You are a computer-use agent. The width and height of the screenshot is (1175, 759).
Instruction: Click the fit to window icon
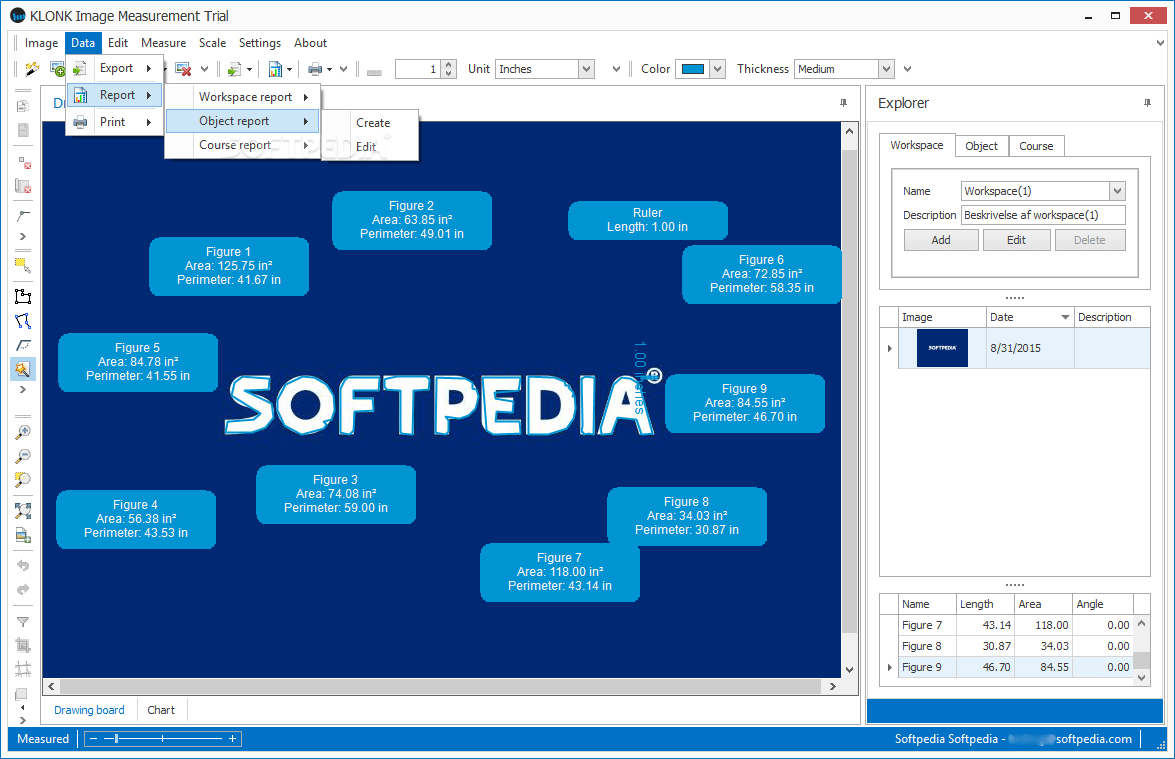(23, 511)
